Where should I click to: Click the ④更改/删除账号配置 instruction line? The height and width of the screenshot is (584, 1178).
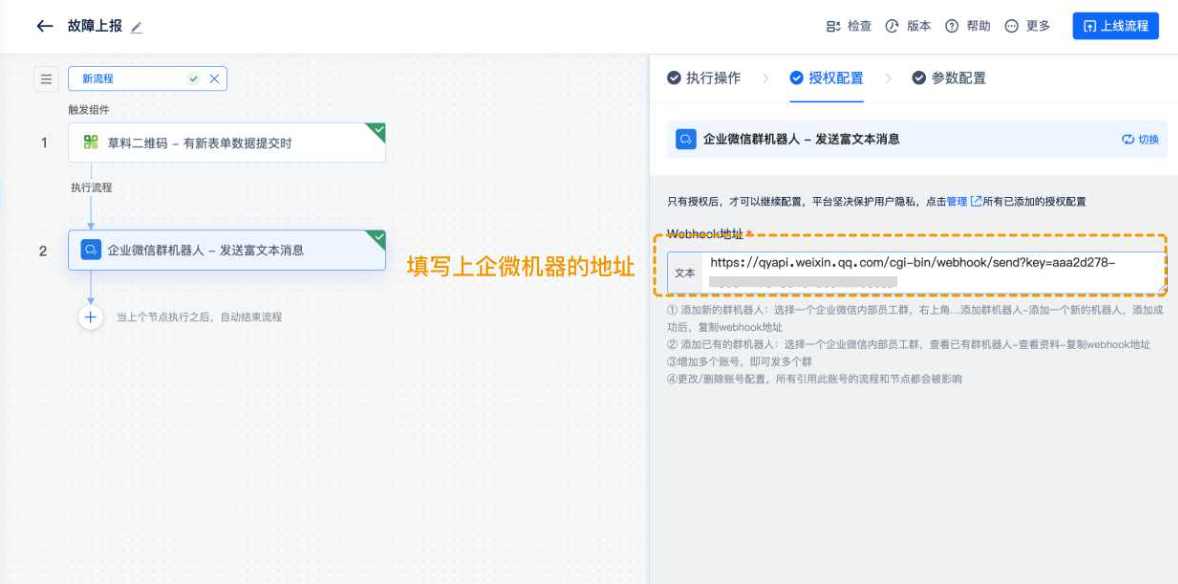pos(814,378)
